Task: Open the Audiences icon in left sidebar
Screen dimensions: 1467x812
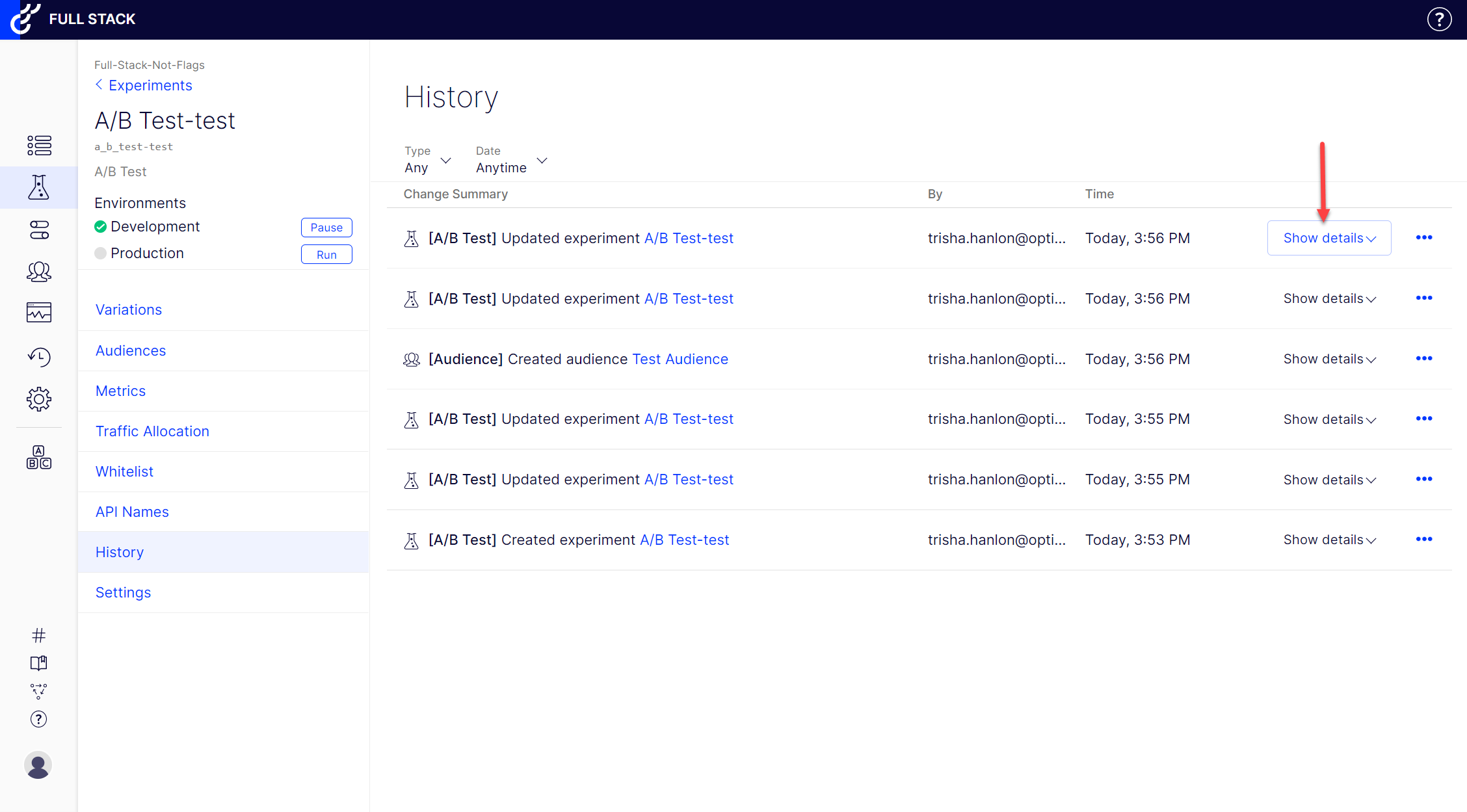Action: pos(38,271)
